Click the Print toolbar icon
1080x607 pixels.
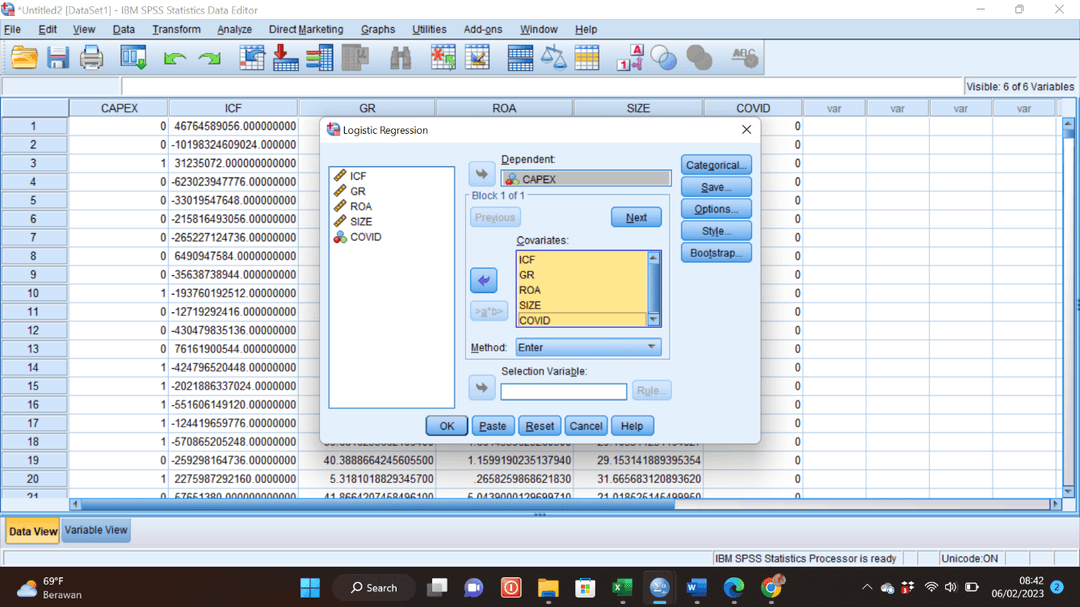coord(92,58)
